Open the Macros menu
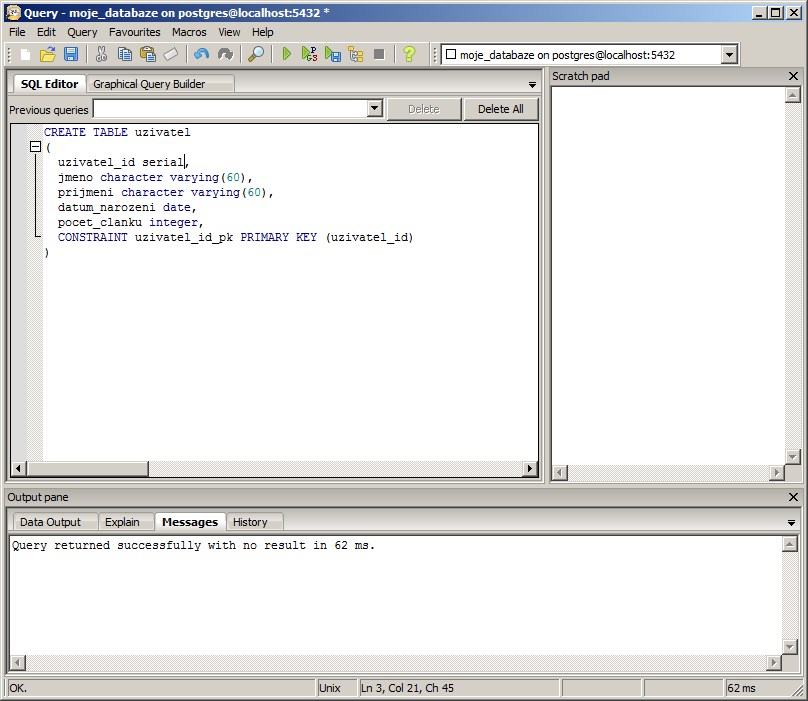This screenshot has width=808, height=701. click(189, 32)
